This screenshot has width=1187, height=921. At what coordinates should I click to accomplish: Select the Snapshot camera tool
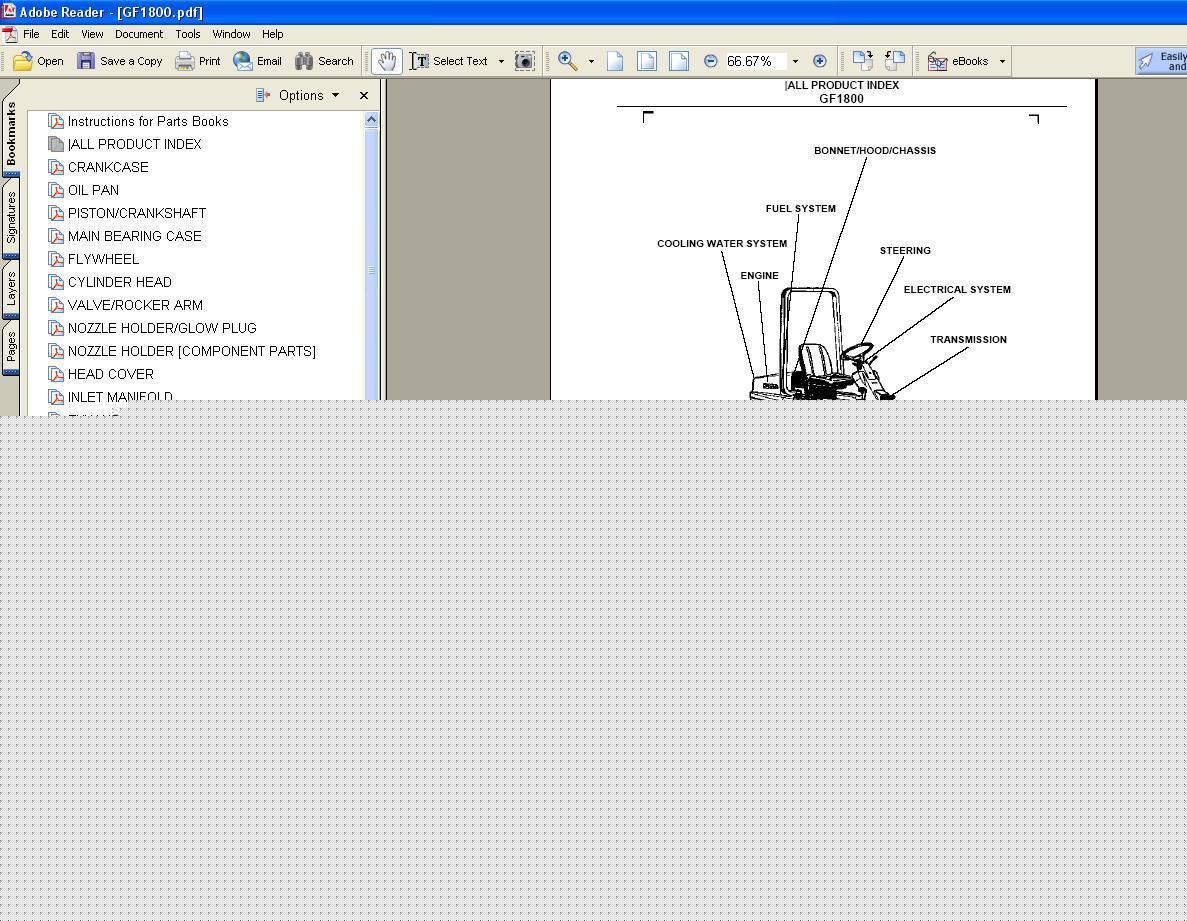(525, 61)
